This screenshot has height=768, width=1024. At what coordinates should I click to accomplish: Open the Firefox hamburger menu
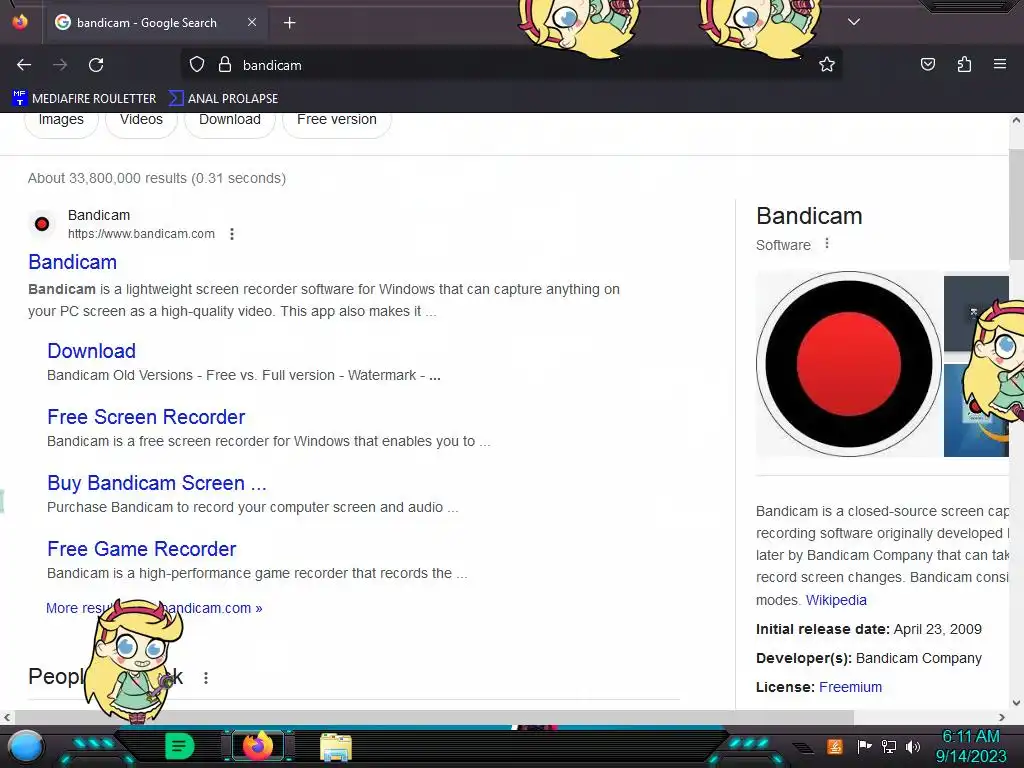click(999, 64)
